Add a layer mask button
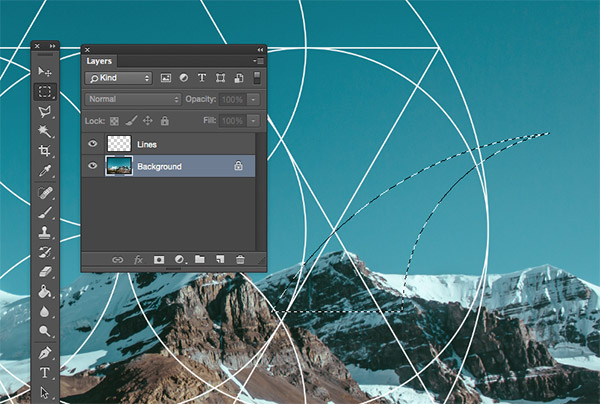The image size is (600, 404). point(159,260)
